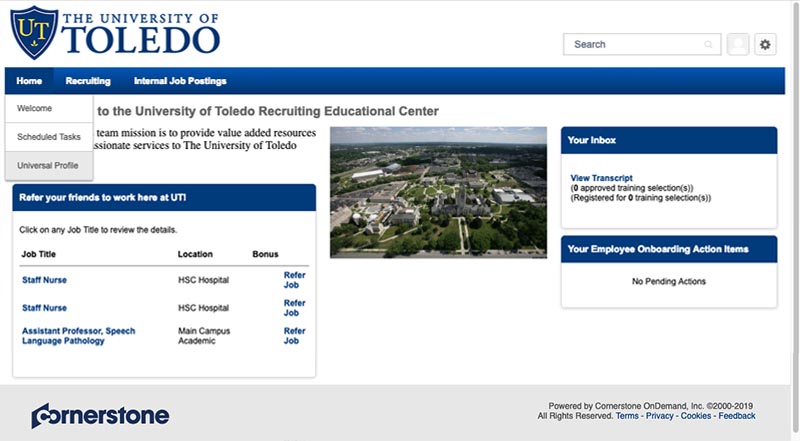Click Refer Job for Assistant Professor posting
The height and width of the screenshot is (441, 800).
click(294, 336)
